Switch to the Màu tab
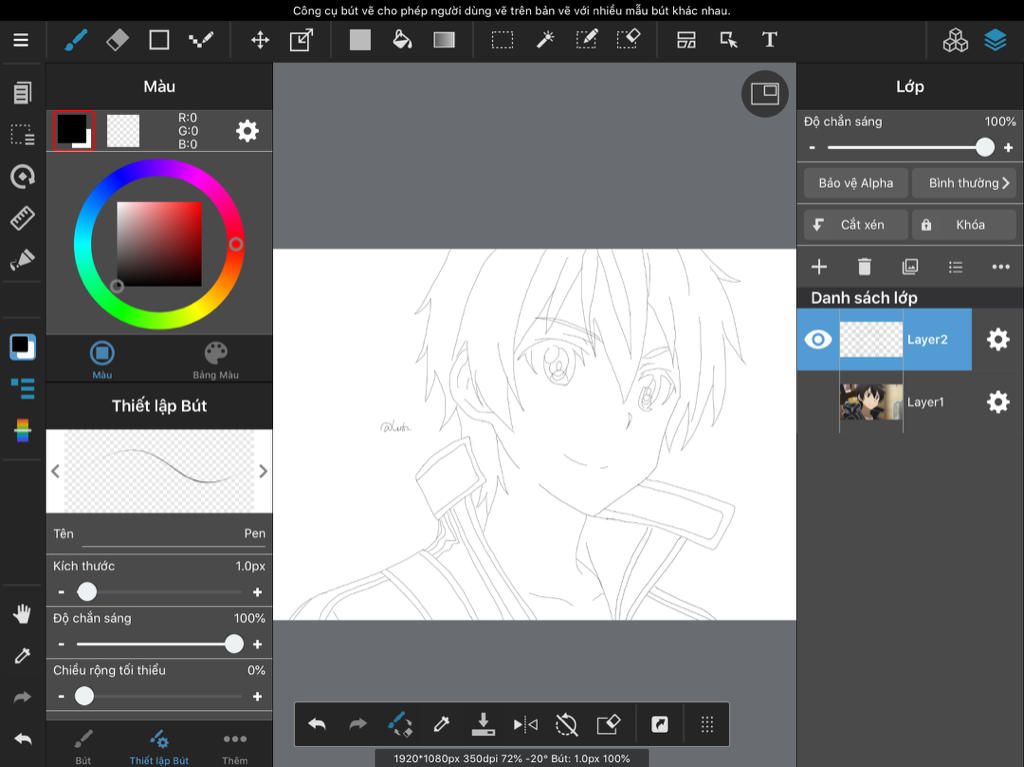Image resolution: width=1024 pixels, height=767 pixels. [102, 360]
